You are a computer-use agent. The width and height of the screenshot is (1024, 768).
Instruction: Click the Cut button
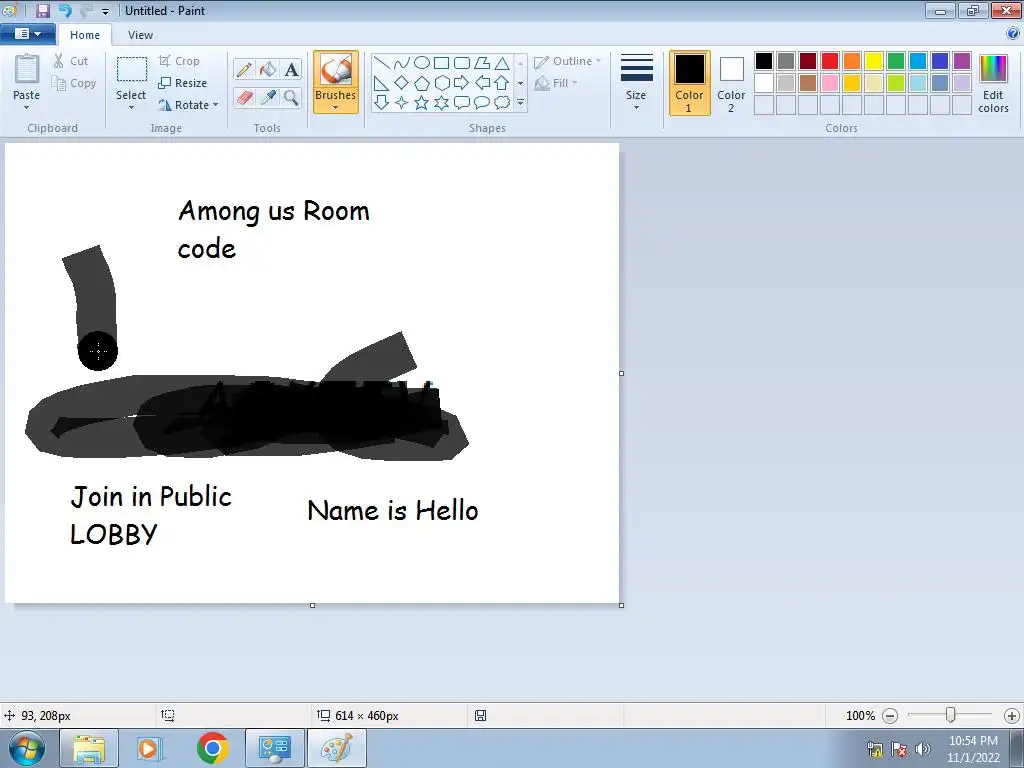point(71,61)
